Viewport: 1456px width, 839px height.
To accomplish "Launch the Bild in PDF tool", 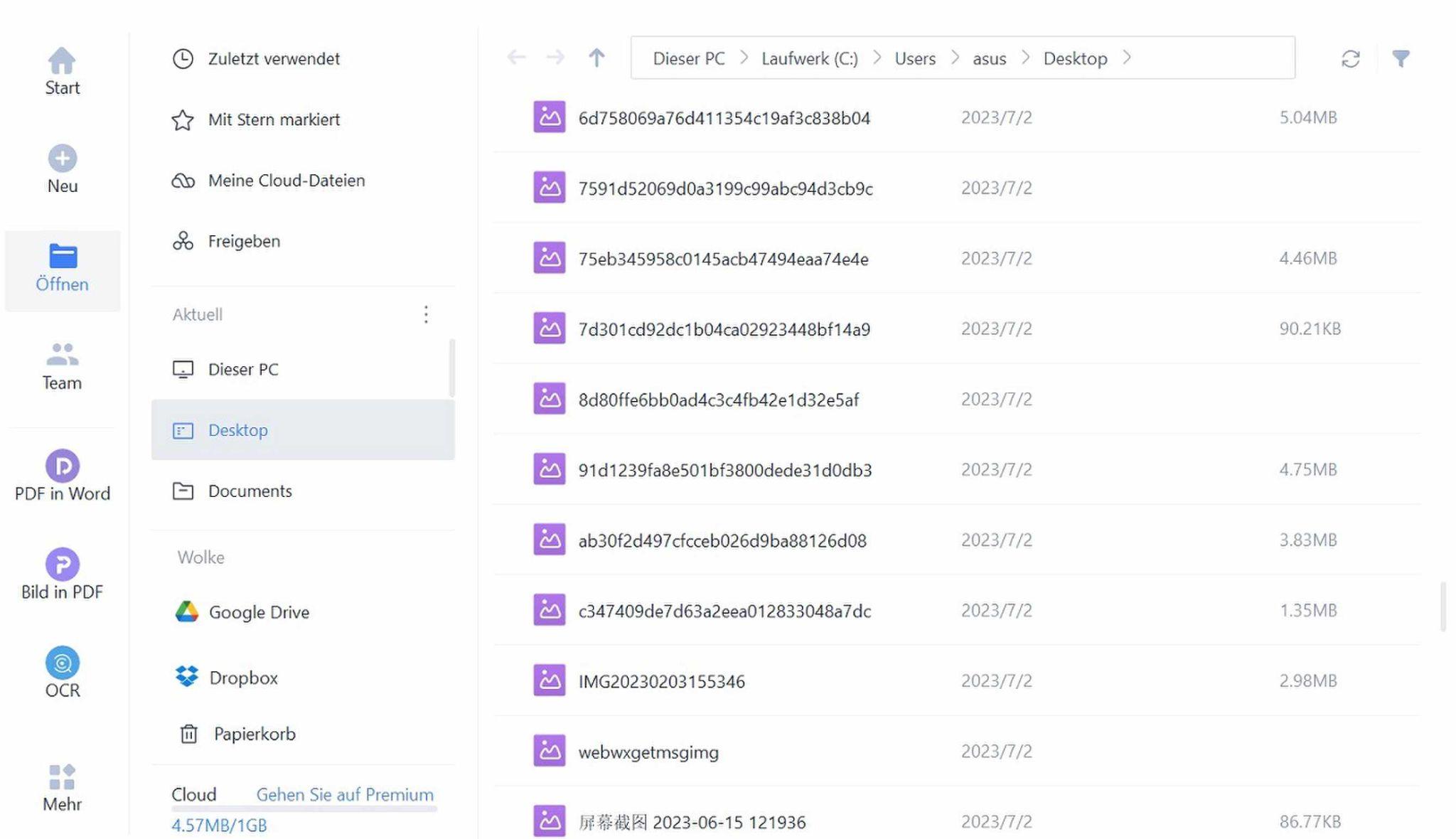I will click(63, 573).
